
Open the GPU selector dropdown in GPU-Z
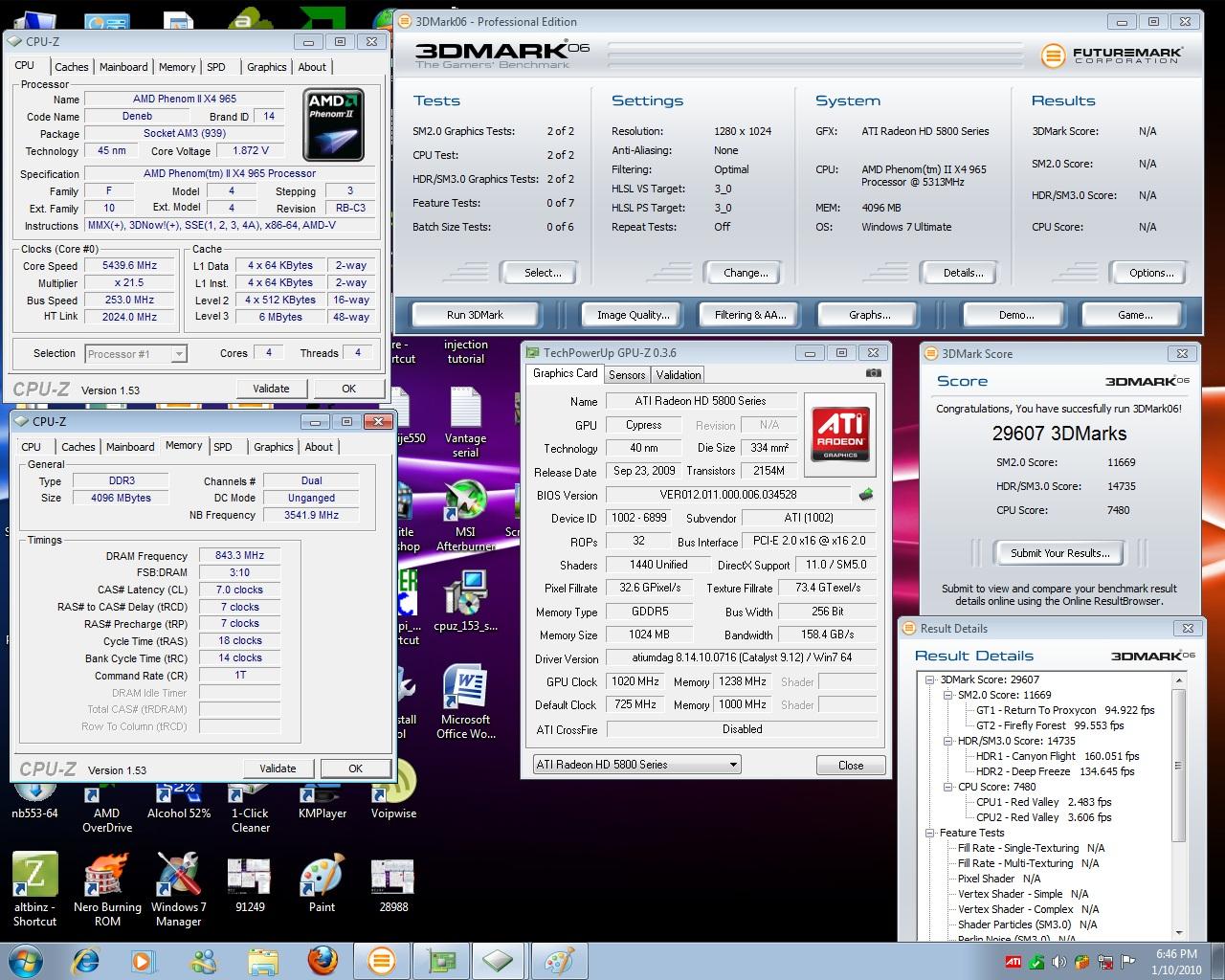tap(636, 765)
